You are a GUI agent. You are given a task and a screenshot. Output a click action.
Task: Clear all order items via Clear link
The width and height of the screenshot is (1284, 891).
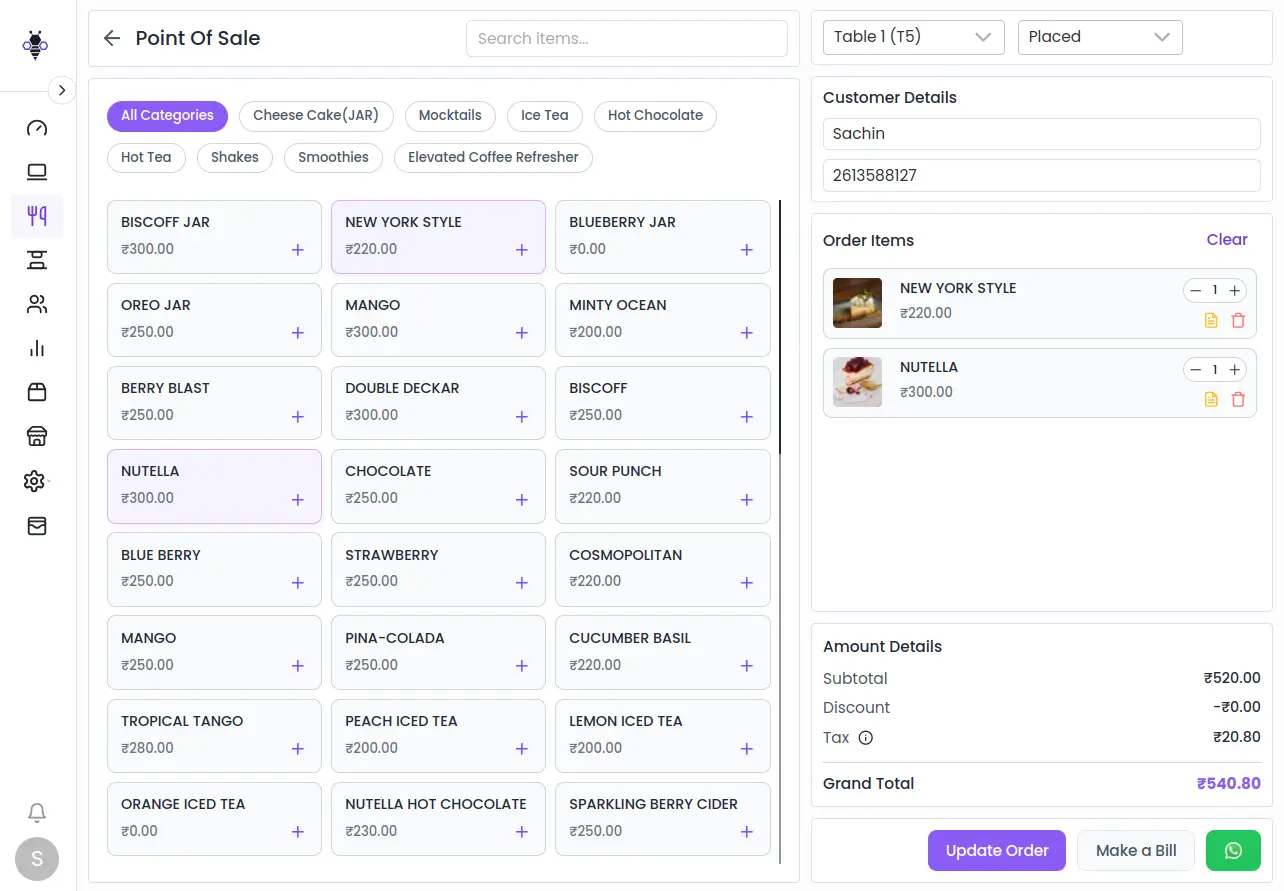coord(1226,240)
